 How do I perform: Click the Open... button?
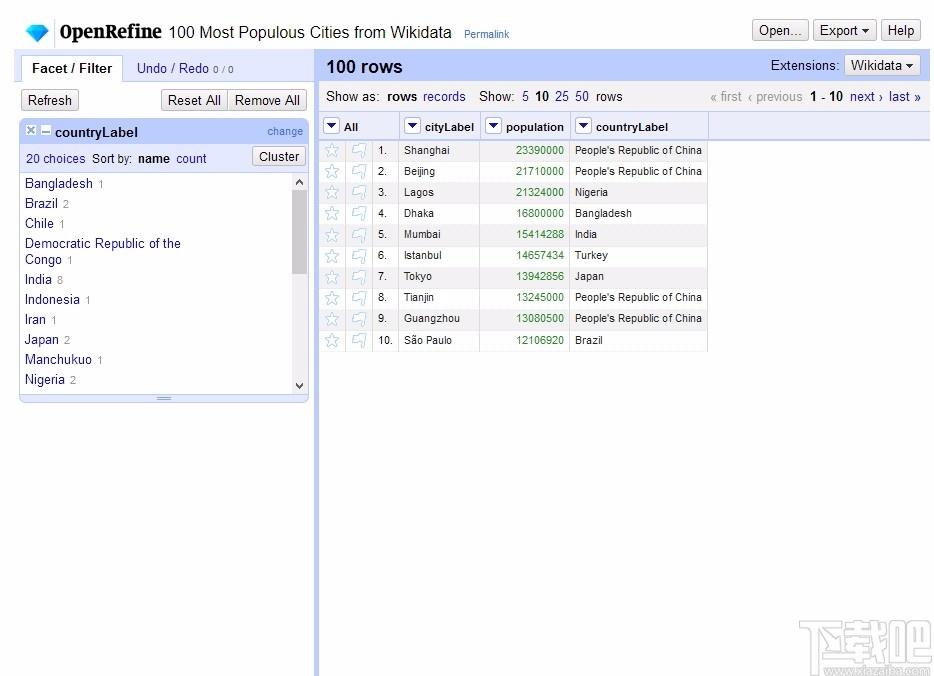tap(780, 30)
